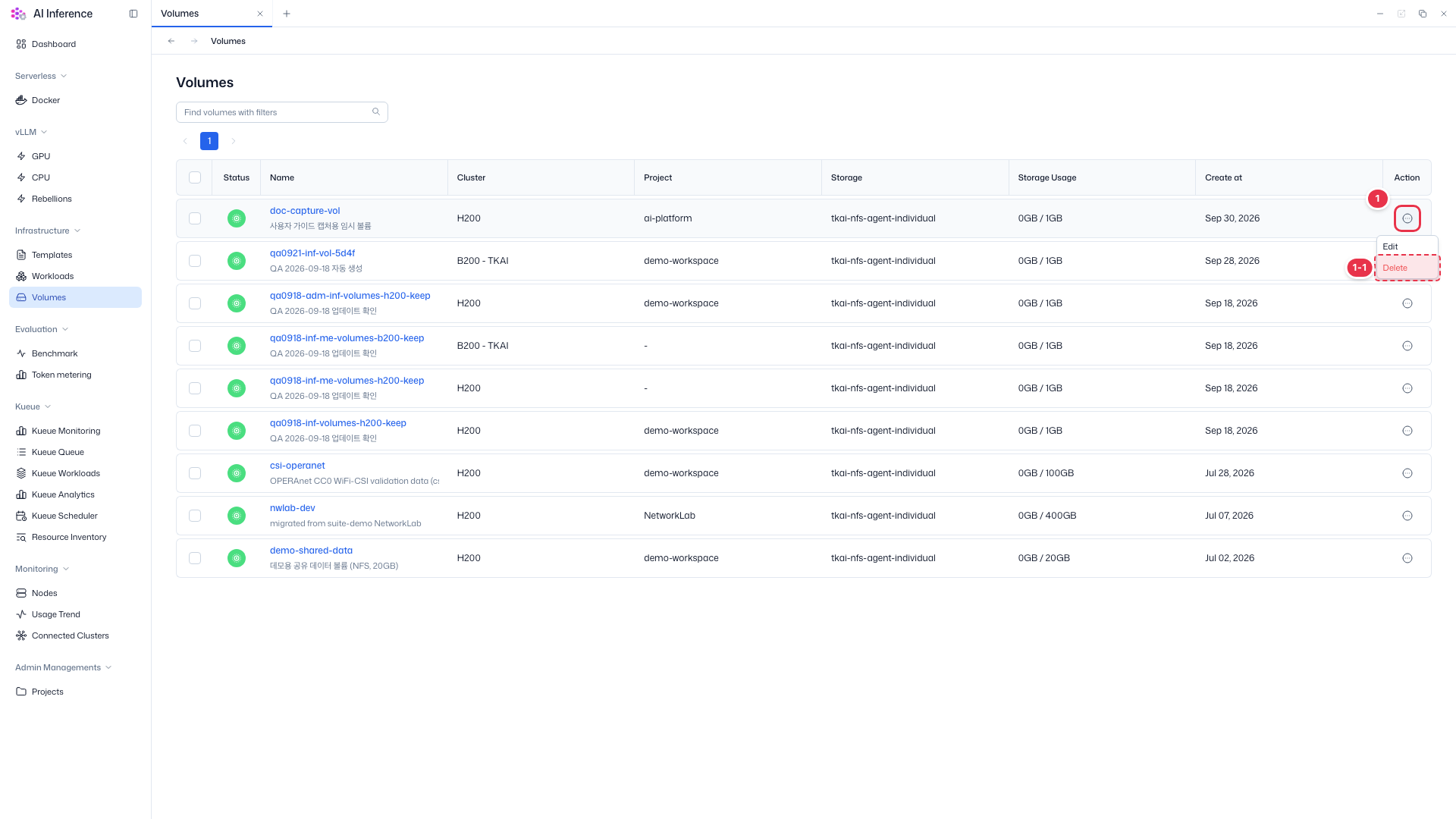The width and height of the screenshot is (1456, 819).
Task: Go back using the navigation arrow
Action: point(171,41)
